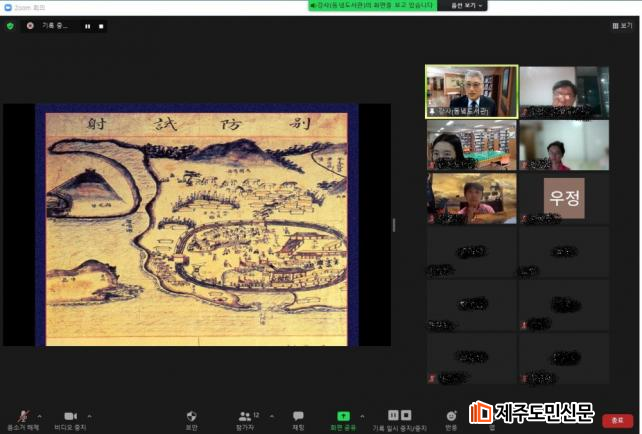Expand share screen options arrow
The image size is (642, 434).
click(362, 415)
